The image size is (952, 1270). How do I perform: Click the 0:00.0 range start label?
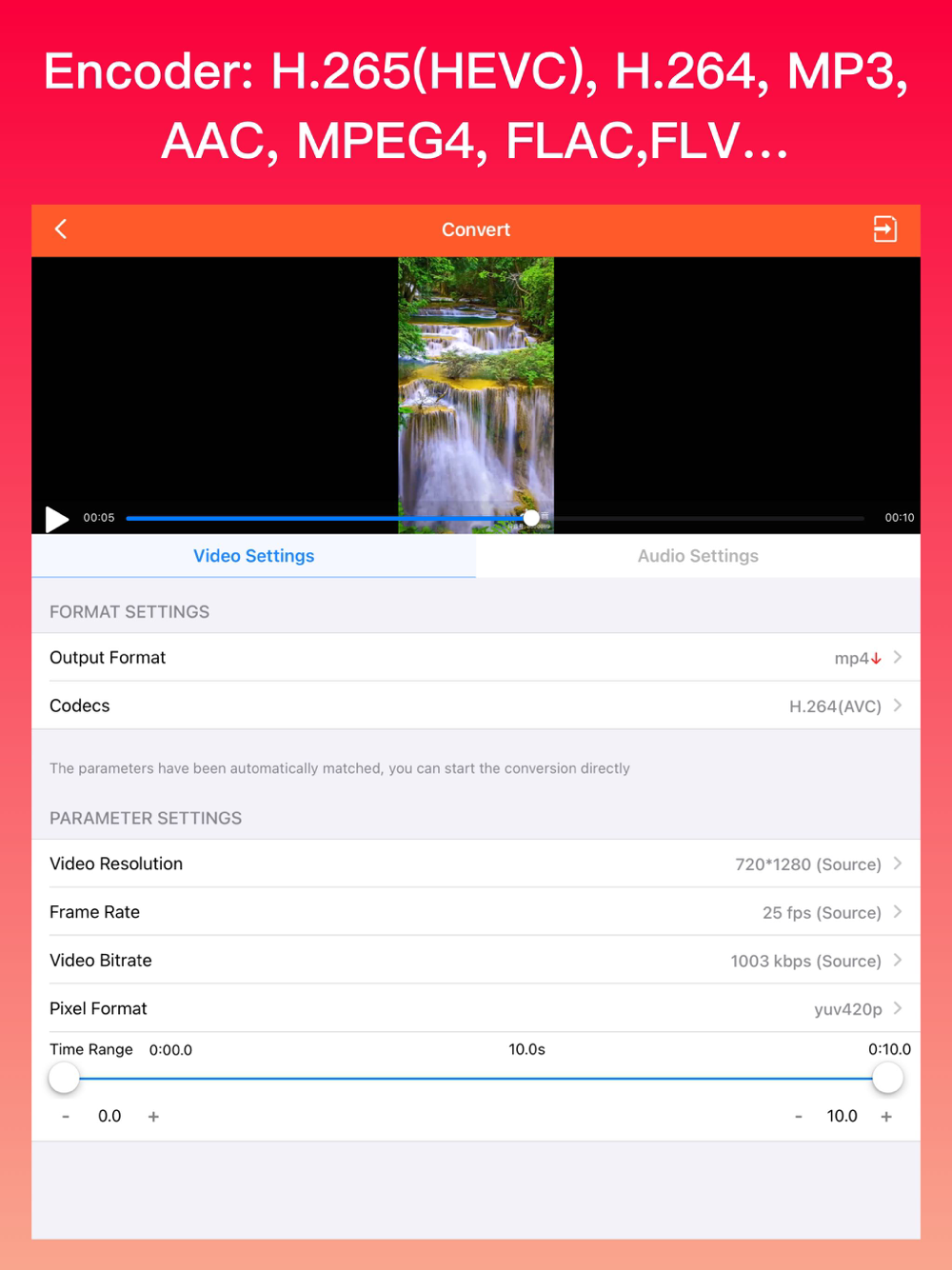(170, 1050)
